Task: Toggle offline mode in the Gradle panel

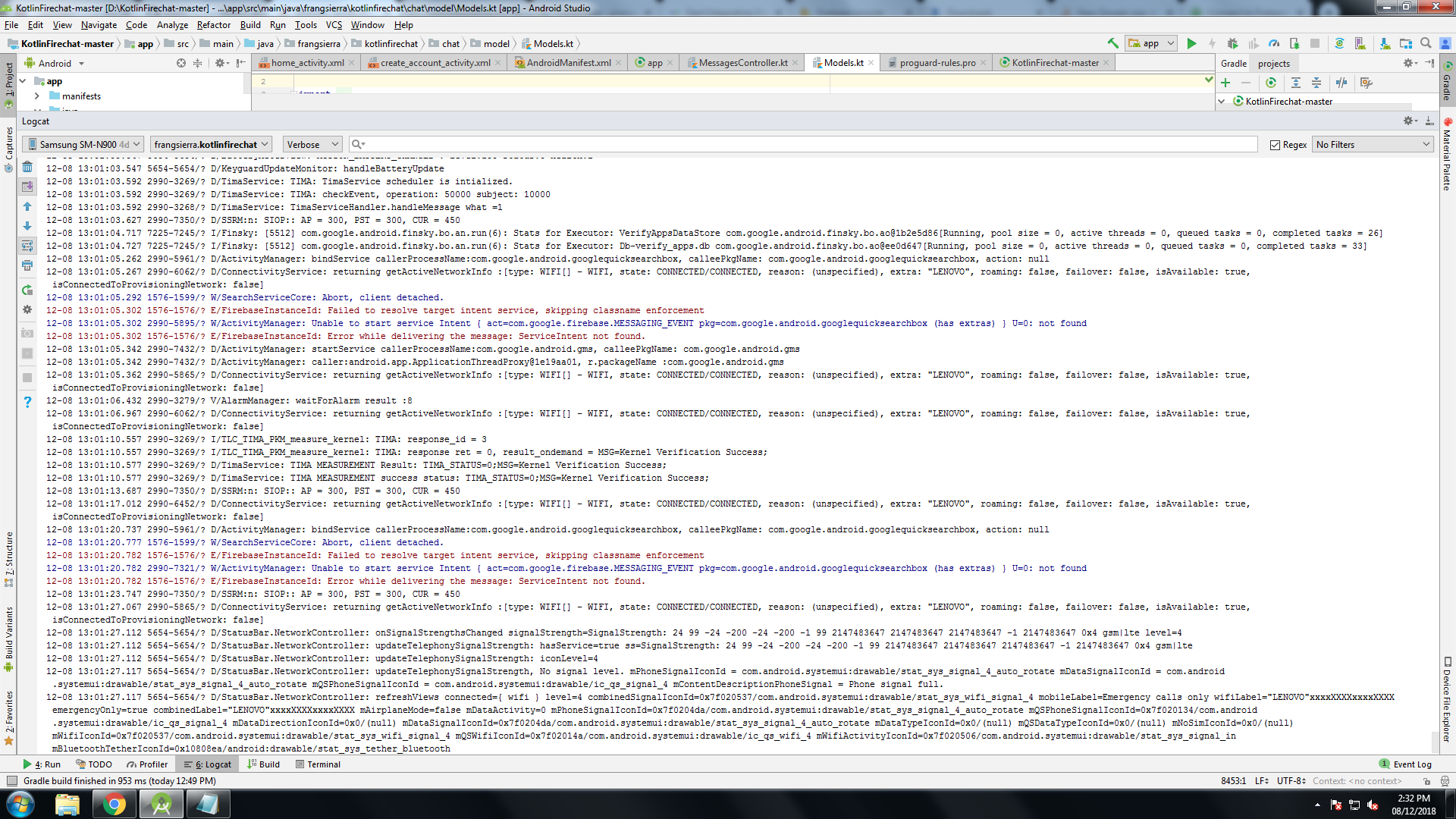Action: 1341,83
